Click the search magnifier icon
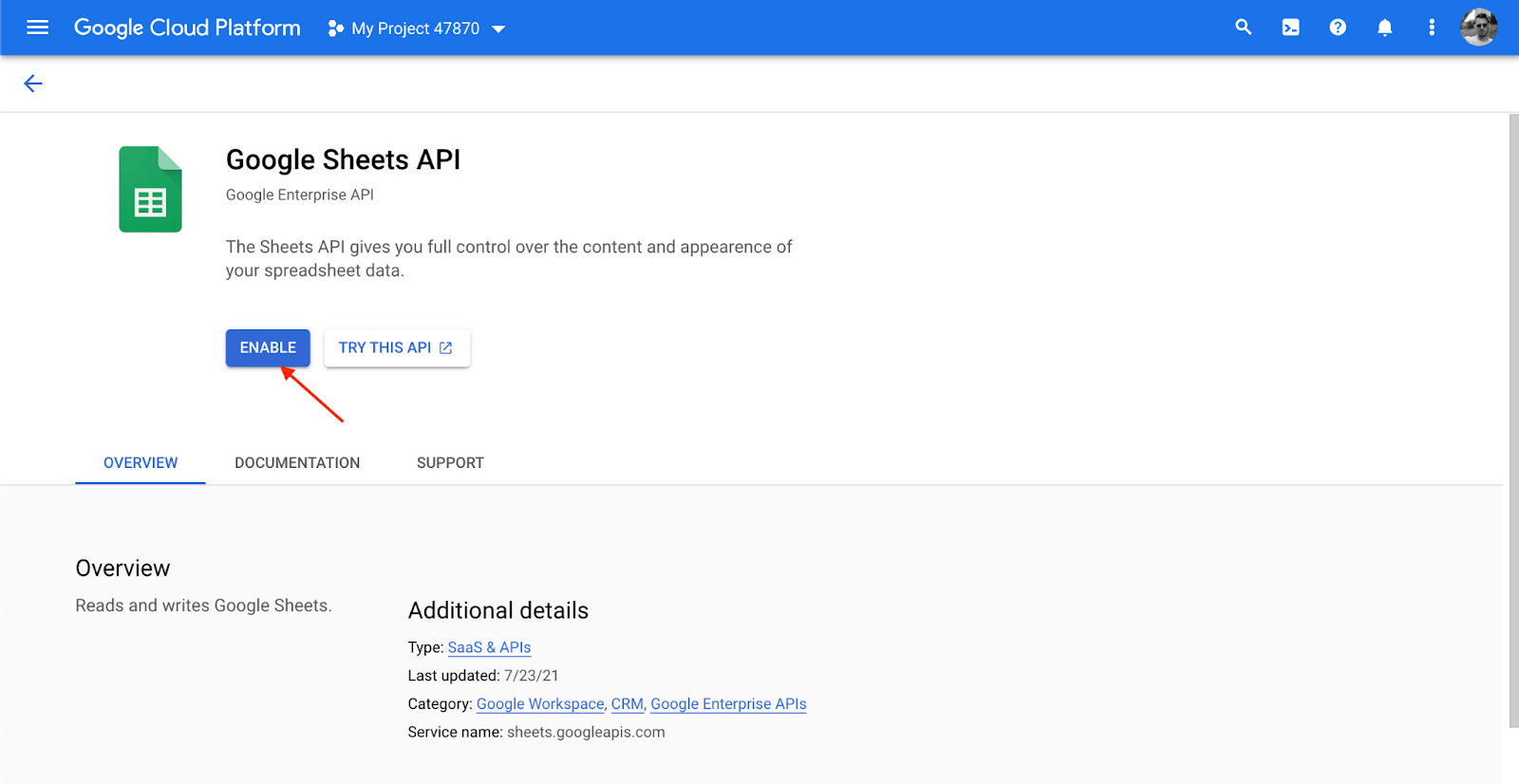This screenshot has height=784, width=1519. click(1243, 28)
